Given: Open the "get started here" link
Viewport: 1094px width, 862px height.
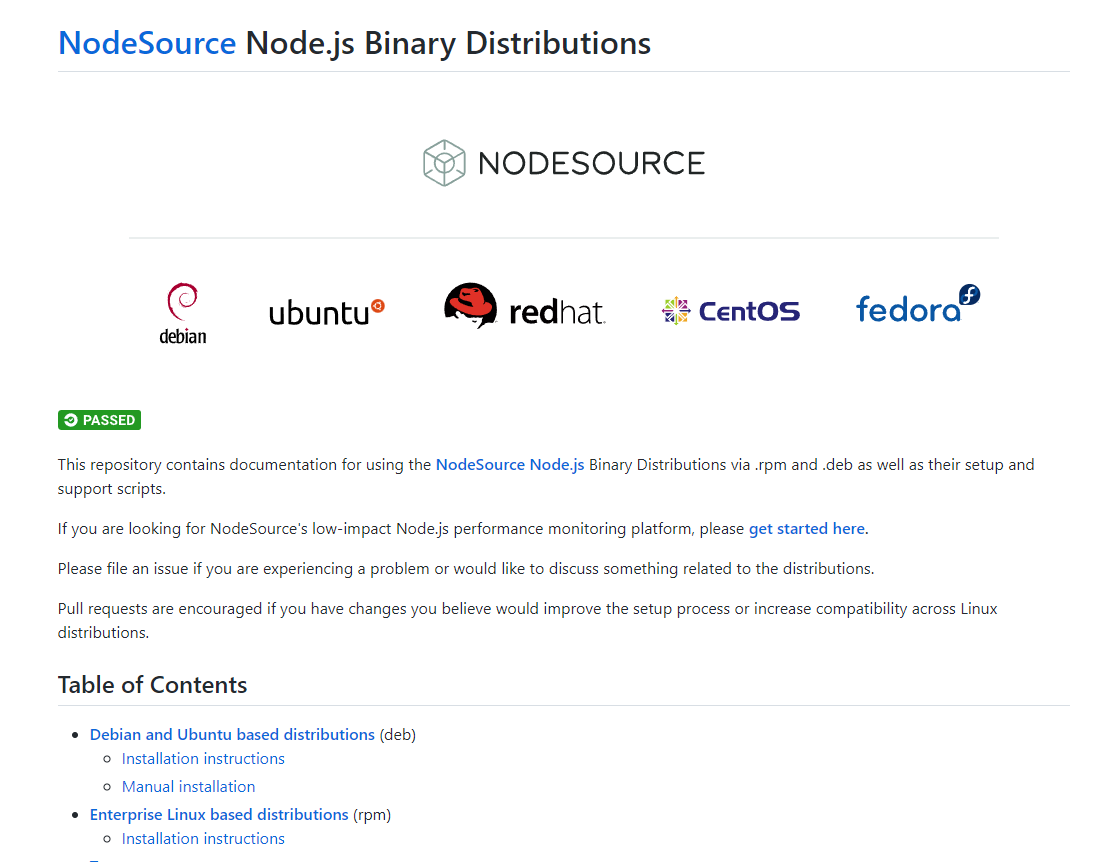Looking at the screenshot, I should tap(807, 529).
